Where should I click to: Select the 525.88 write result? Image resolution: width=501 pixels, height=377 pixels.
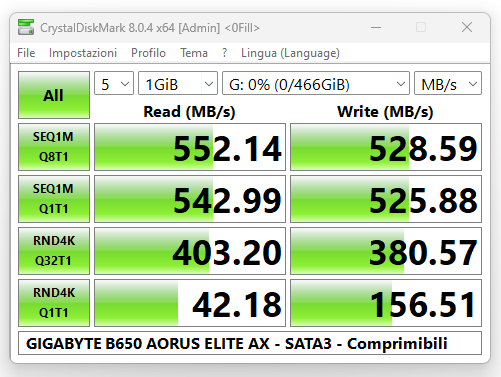click(x=386, y=199)
